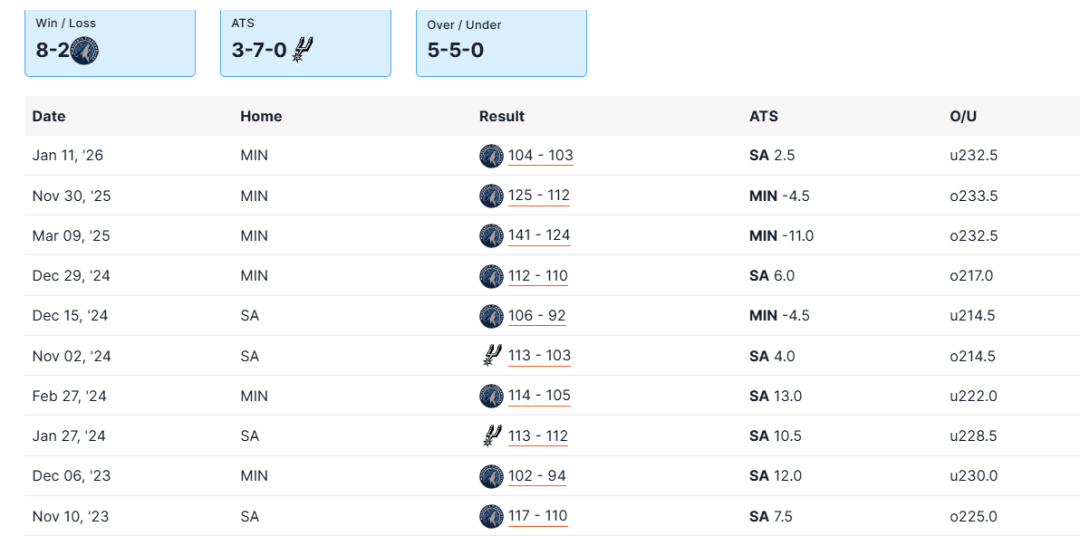Click Spurs logo beside 113 - 112 score

point(491,436)
